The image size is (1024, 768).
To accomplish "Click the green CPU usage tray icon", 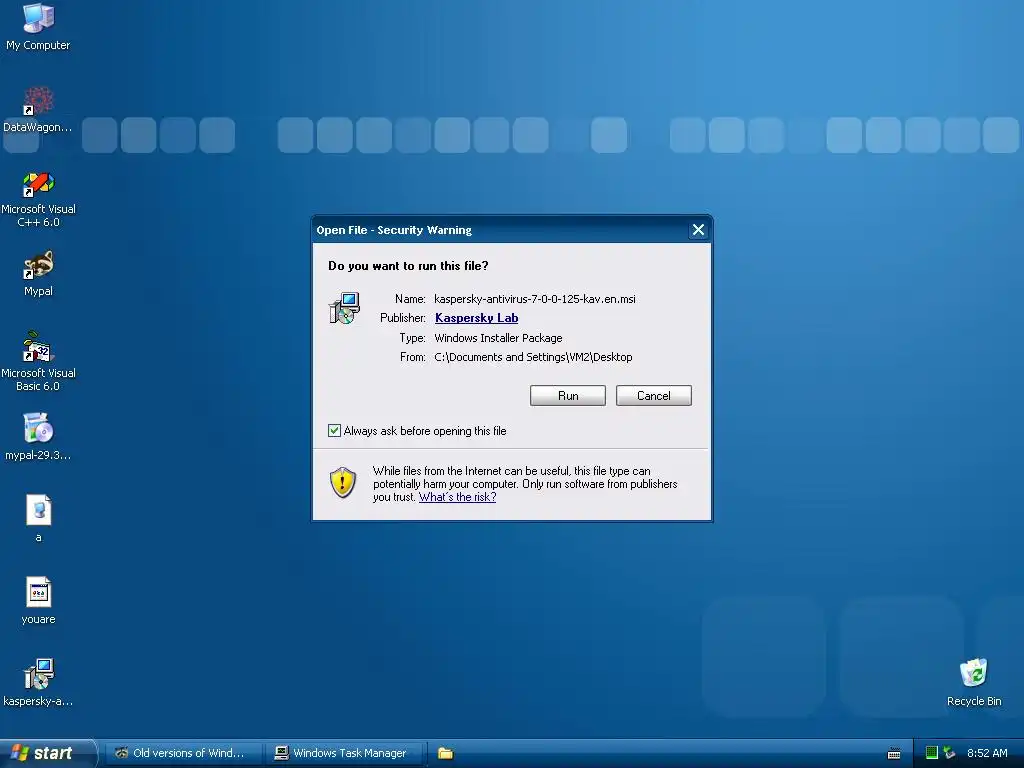I will point(932,753).
